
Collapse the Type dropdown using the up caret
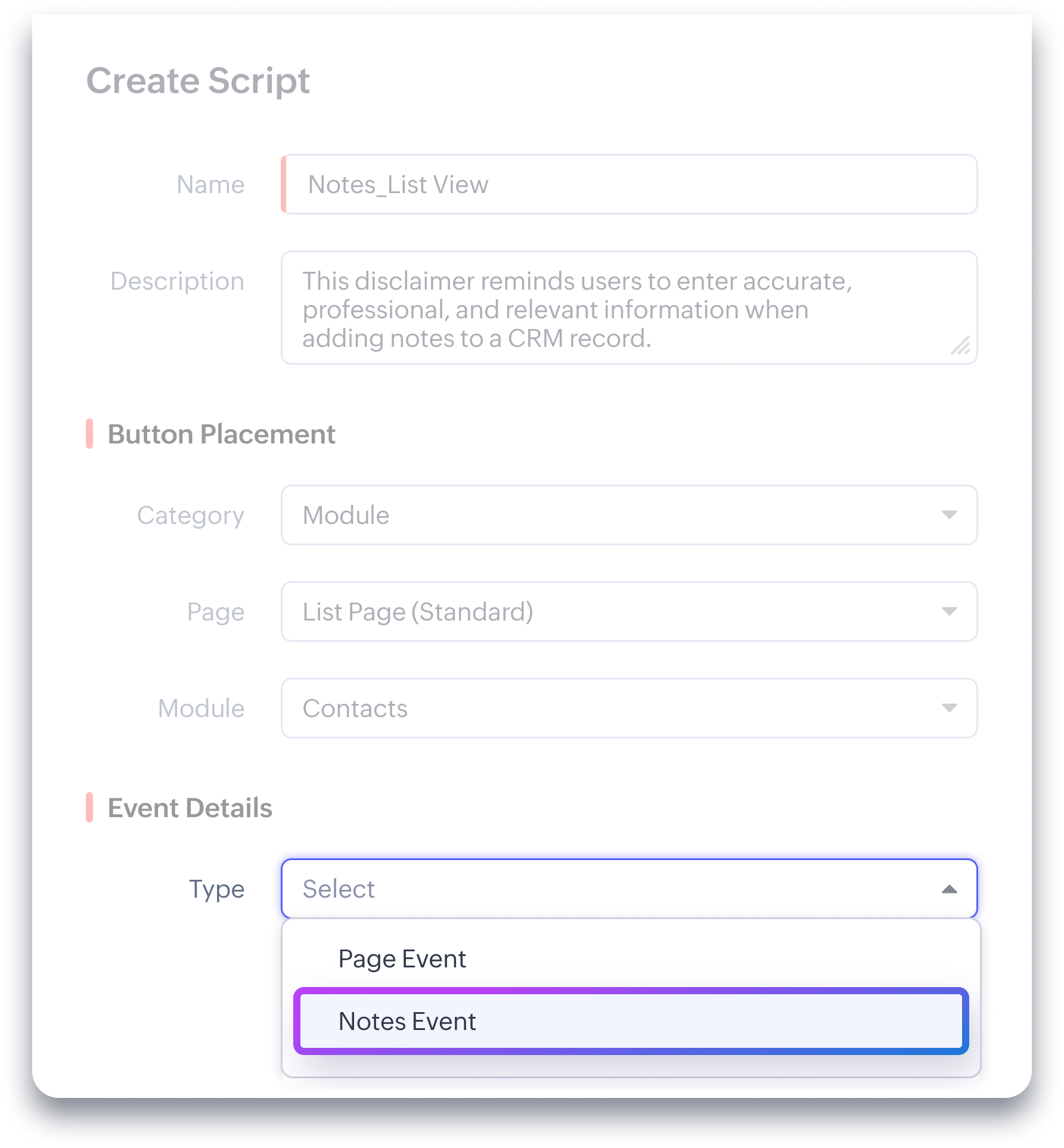949,889
